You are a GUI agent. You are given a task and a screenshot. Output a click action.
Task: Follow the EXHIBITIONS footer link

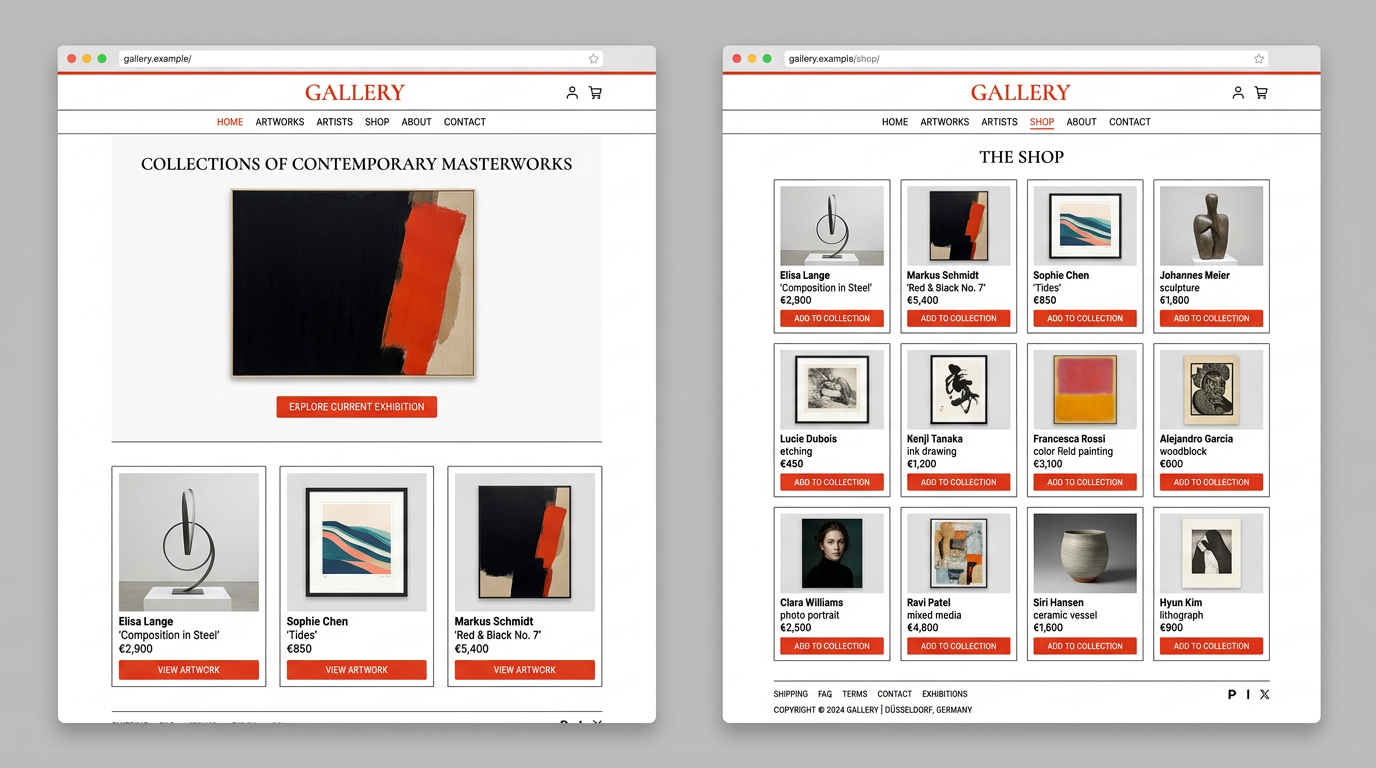945,694
